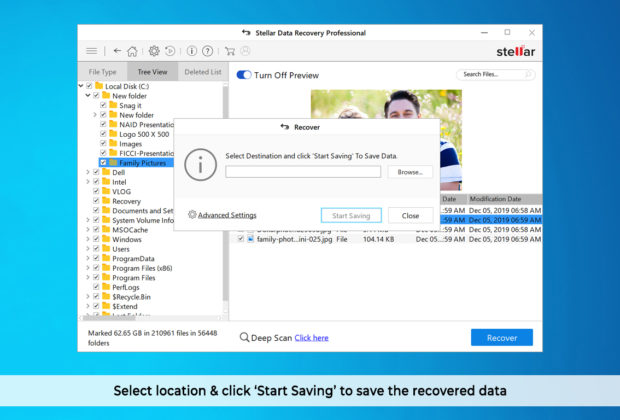
Task: Click the VLOG folder icon
Action: pos(106,191)
